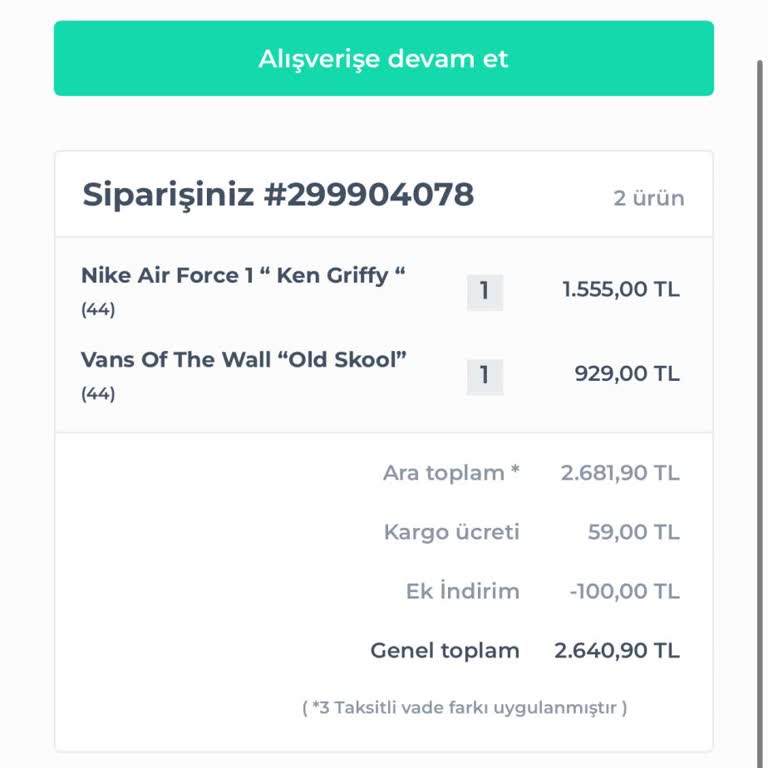Click the Kargo ücreti label
The width and height of the screenshot is (768, 768).
click(451, 532)
